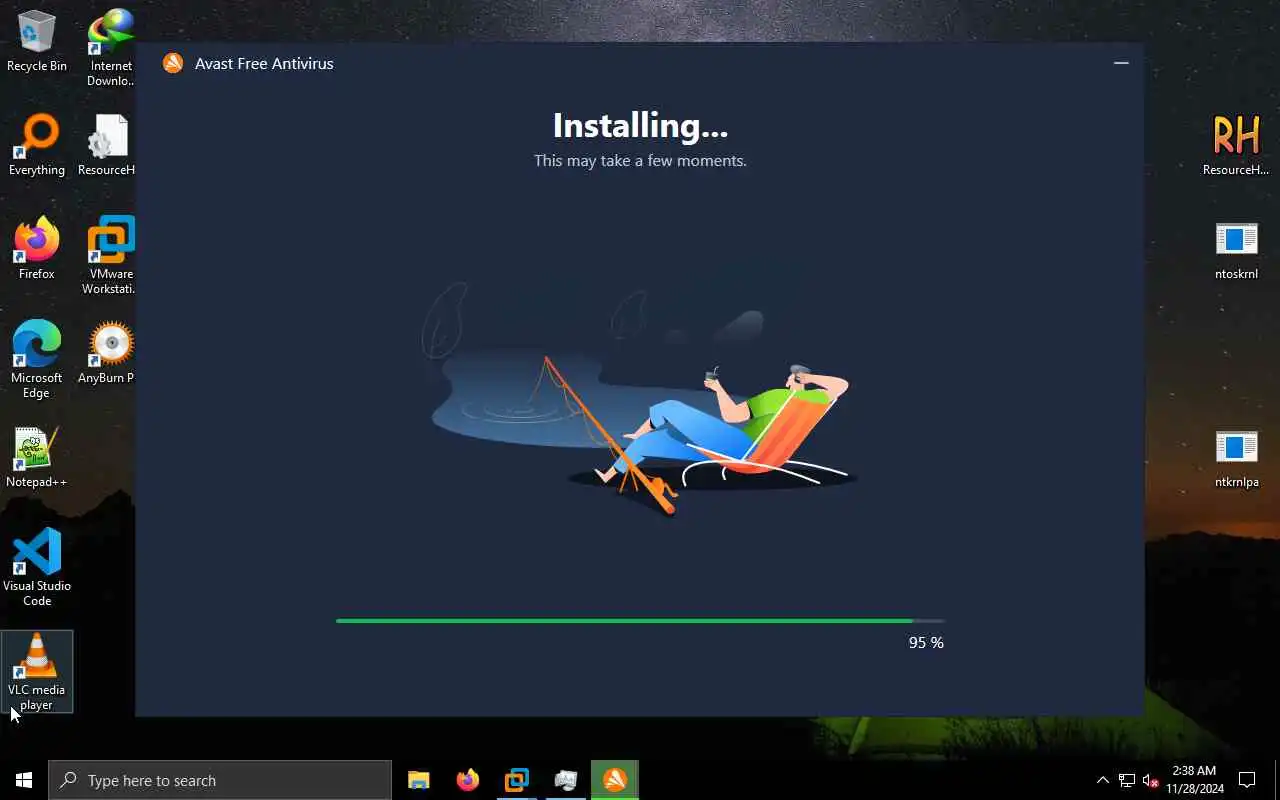Open the network status tray icon
Image resolution: width=1280 pixels, height=800 pixels.
[x=1127, y=780]
